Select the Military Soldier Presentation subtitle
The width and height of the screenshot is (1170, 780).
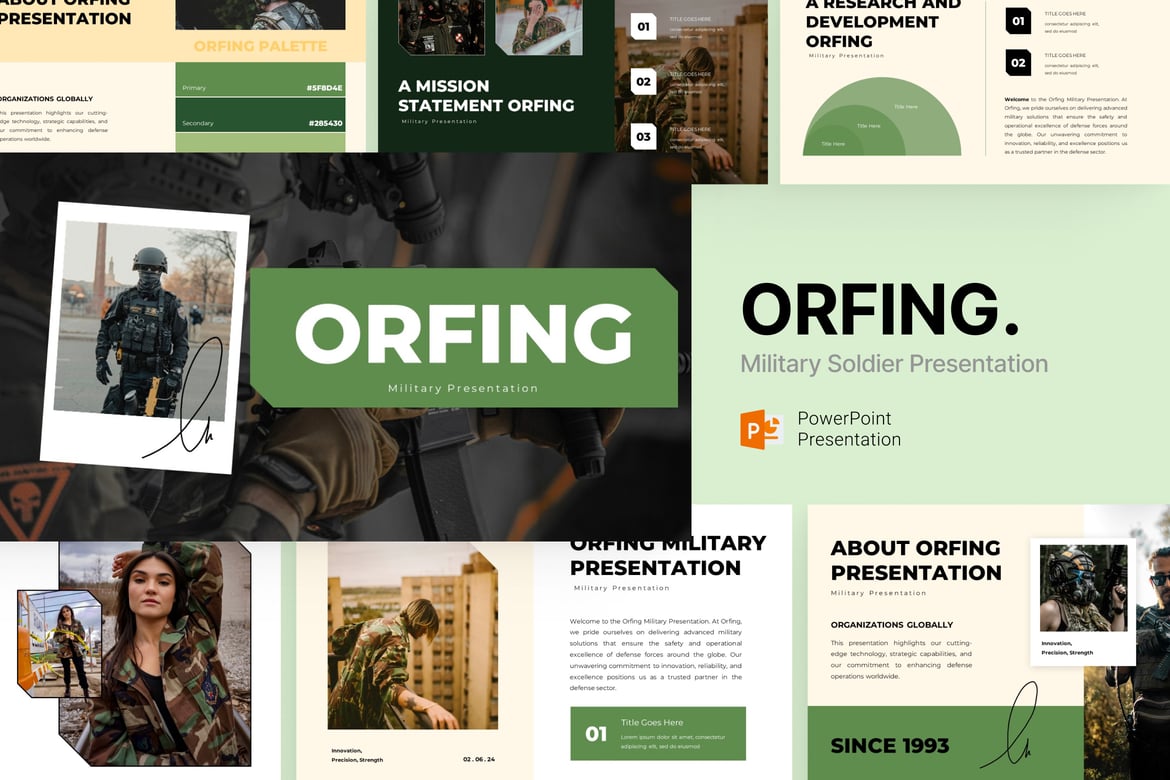(x=894, y=364)
